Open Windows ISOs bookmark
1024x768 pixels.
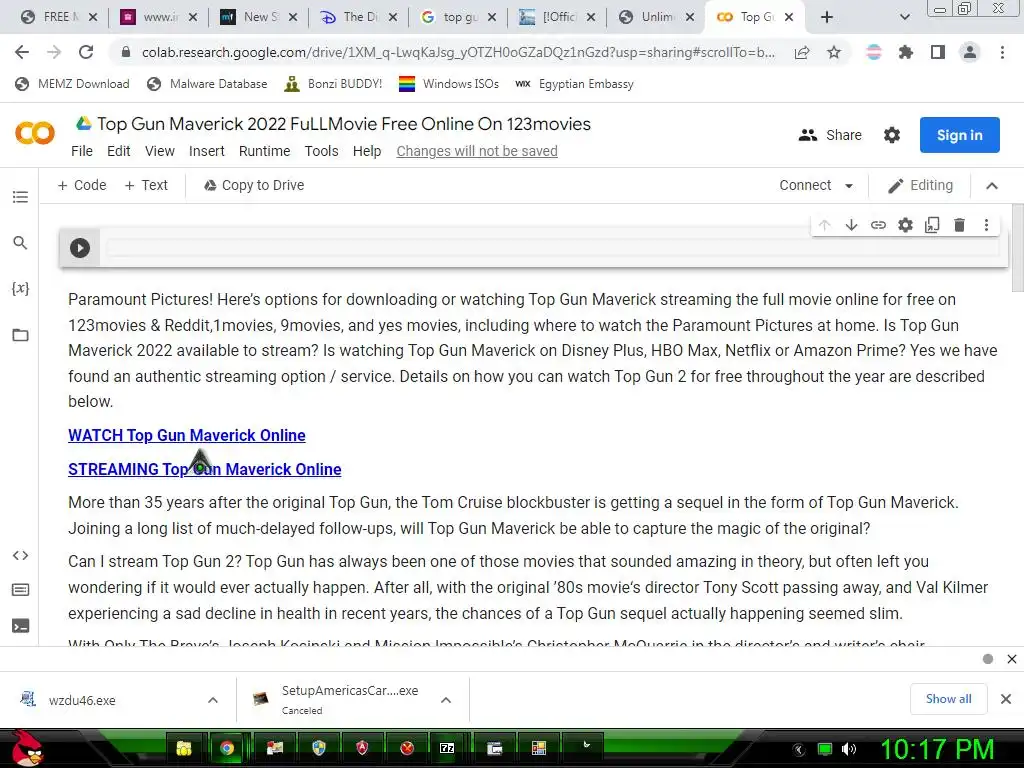(449, 84)
